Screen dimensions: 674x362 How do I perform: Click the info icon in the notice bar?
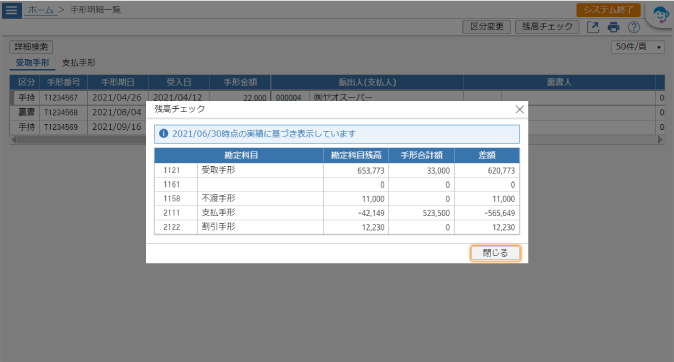tap(163, 134)
